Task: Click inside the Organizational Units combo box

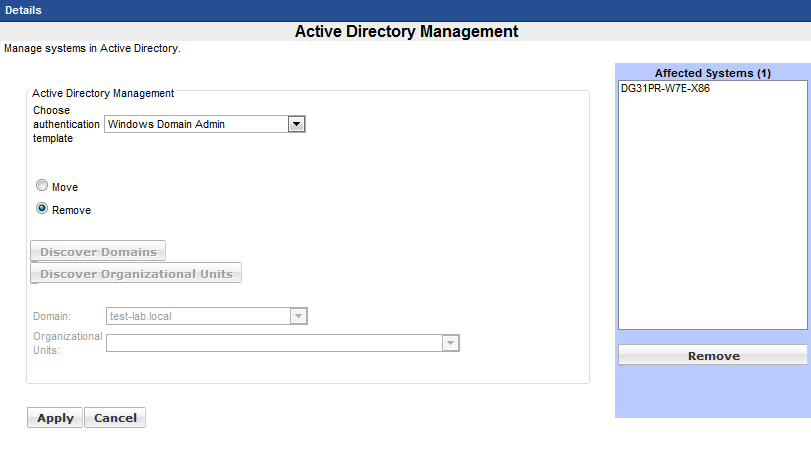Action: tap(273, 343)
